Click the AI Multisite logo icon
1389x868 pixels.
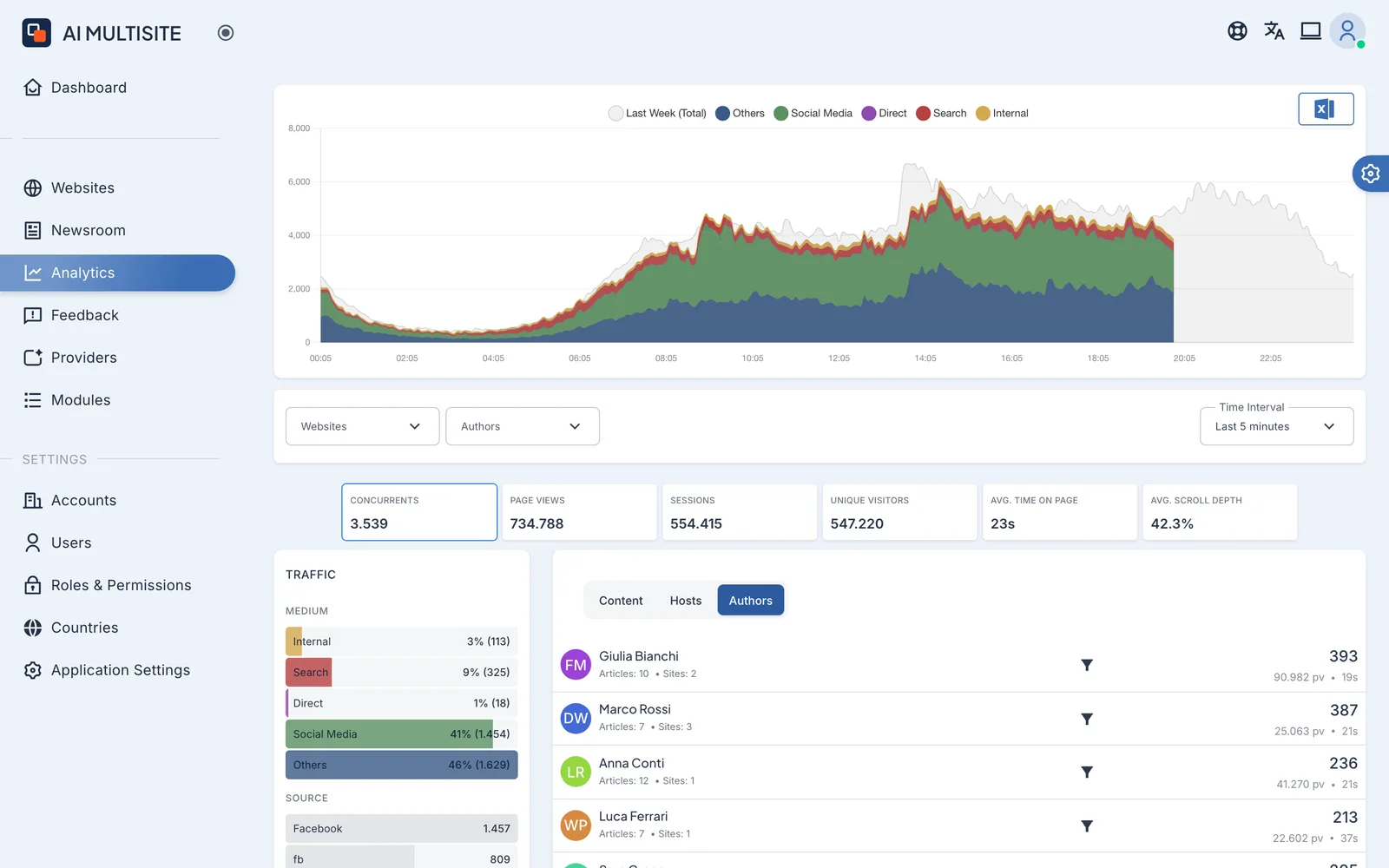pyautogui.click(x=36, y=33)
